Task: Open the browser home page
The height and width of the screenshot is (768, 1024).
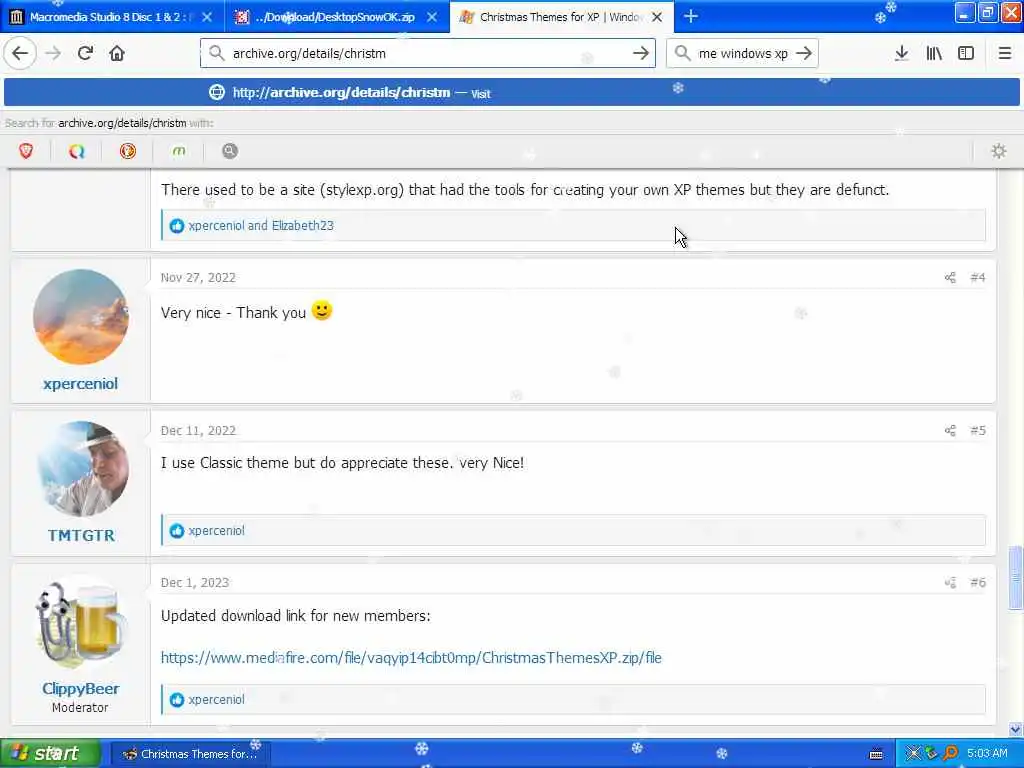Action: coord(117,54)
